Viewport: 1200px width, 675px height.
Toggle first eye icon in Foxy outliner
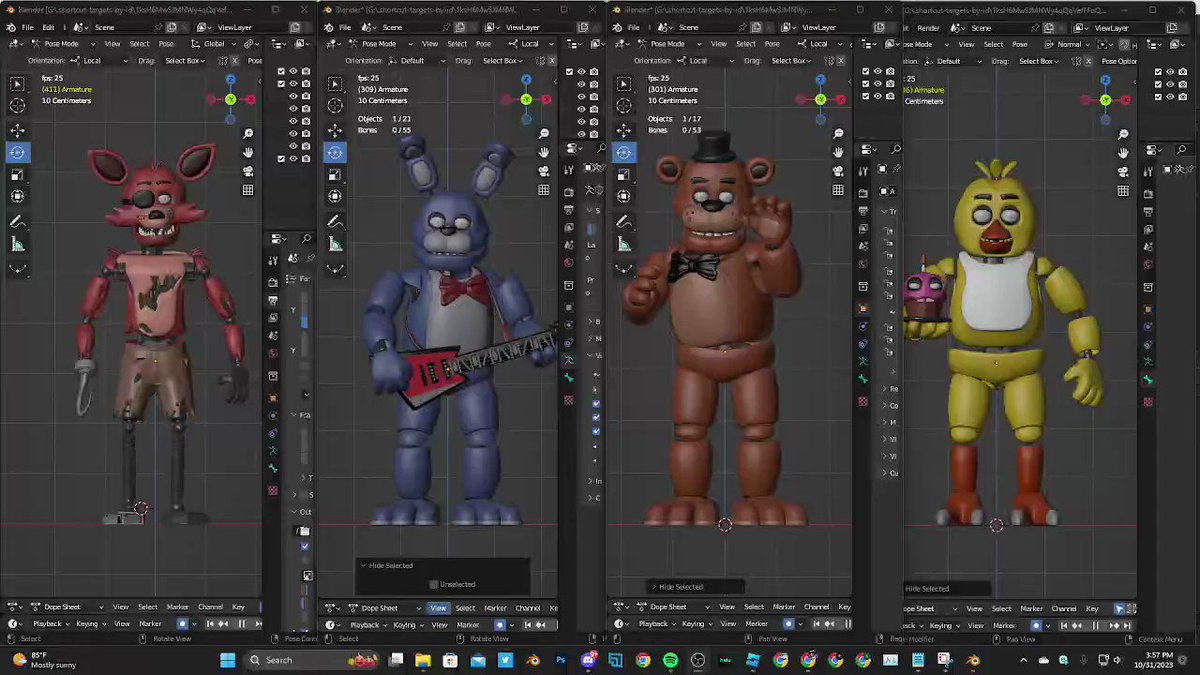click(x=293, y=72)
